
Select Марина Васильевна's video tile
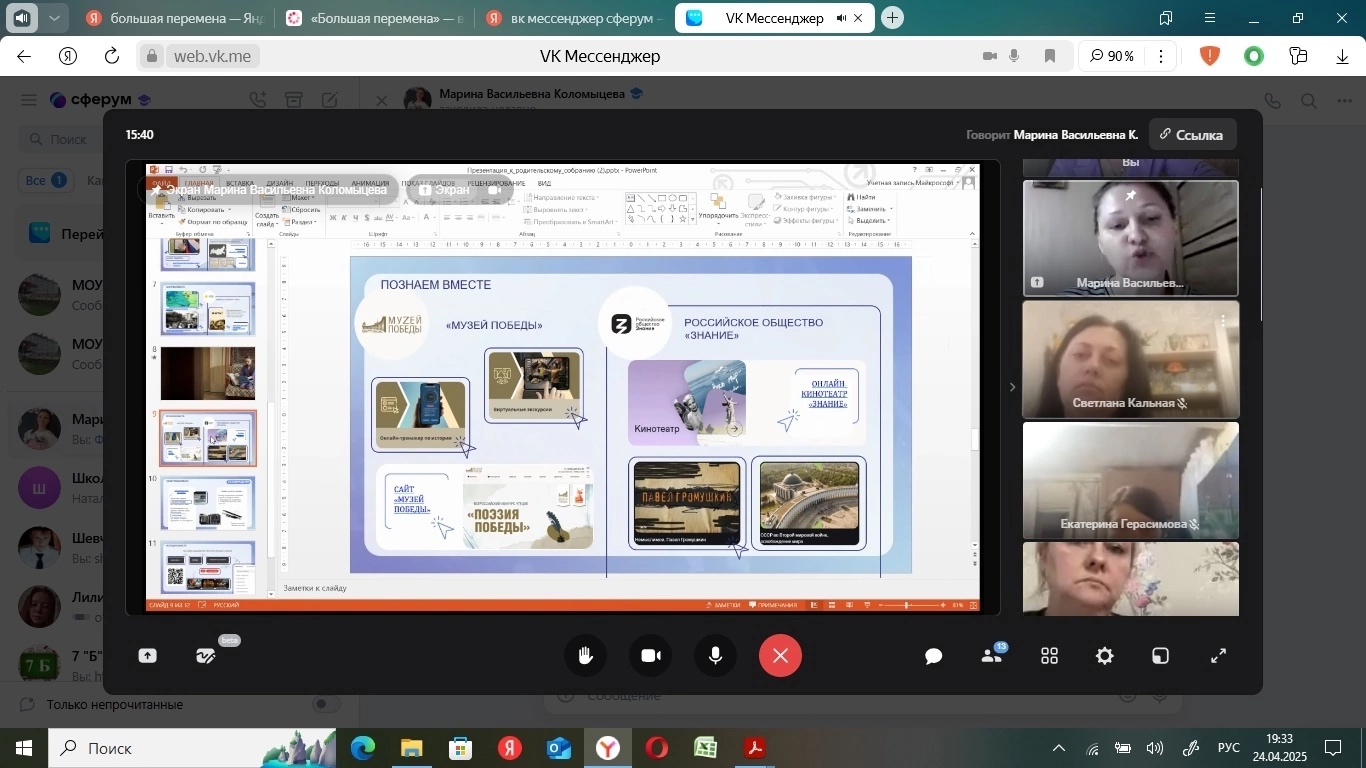pos(1130,238)
